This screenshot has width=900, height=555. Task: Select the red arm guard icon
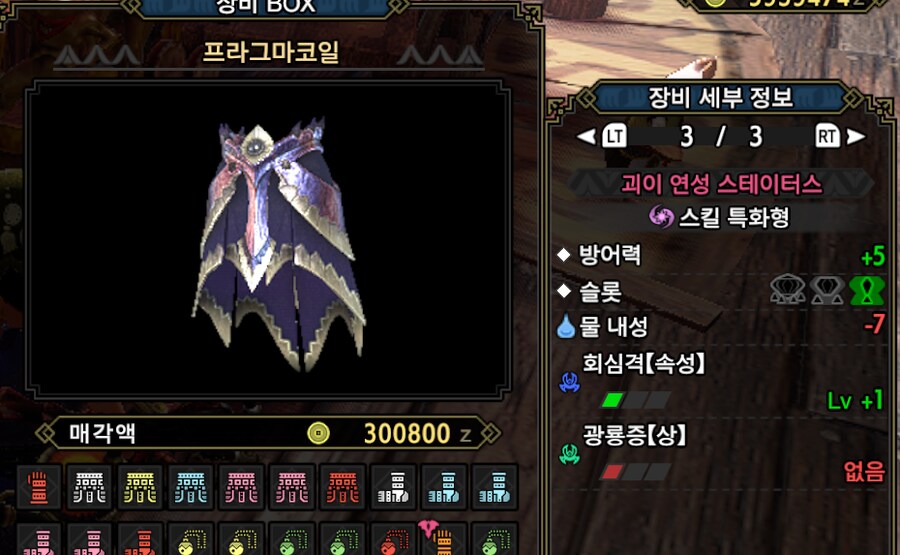[x=38, y=487]
